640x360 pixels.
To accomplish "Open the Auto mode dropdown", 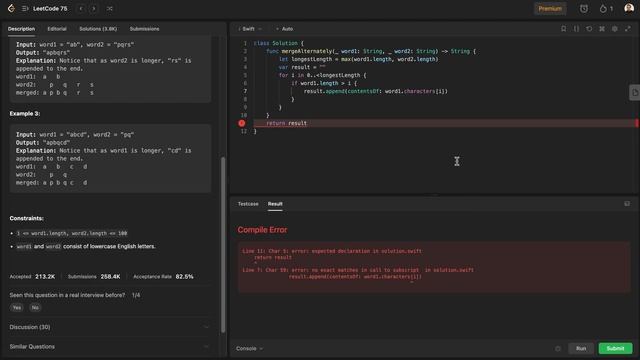I will 285,29.
